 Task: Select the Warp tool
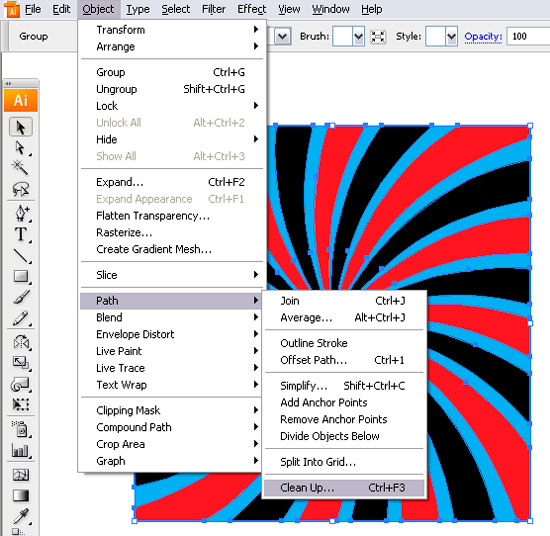pyautogui.click(x=21, y=384)
